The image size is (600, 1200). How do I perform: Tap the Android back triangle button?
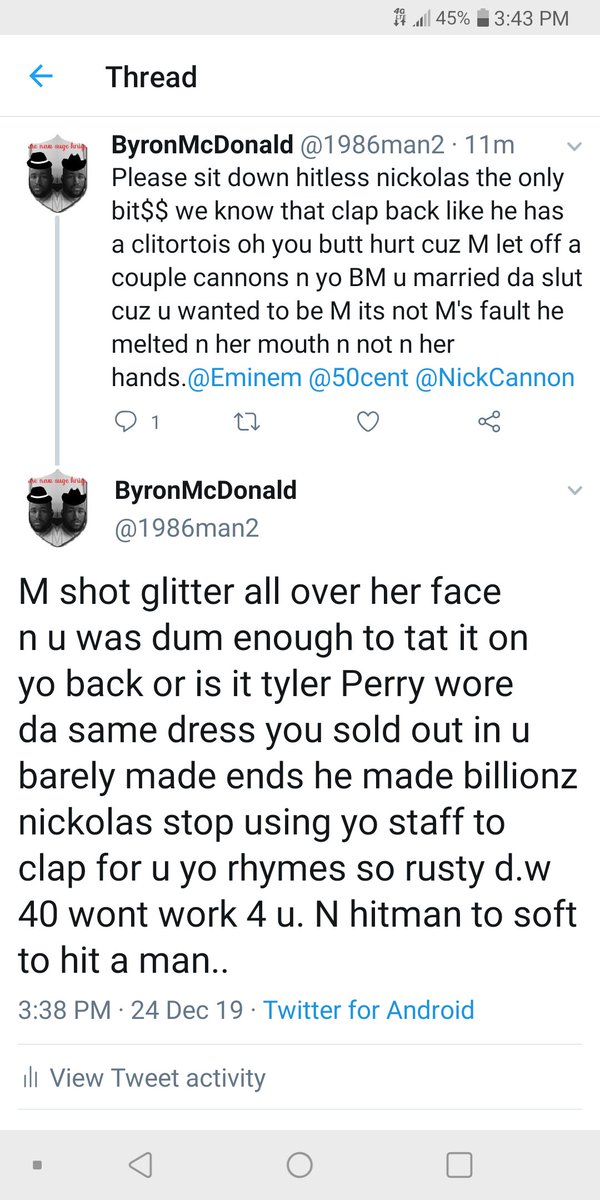[141, 1164]
